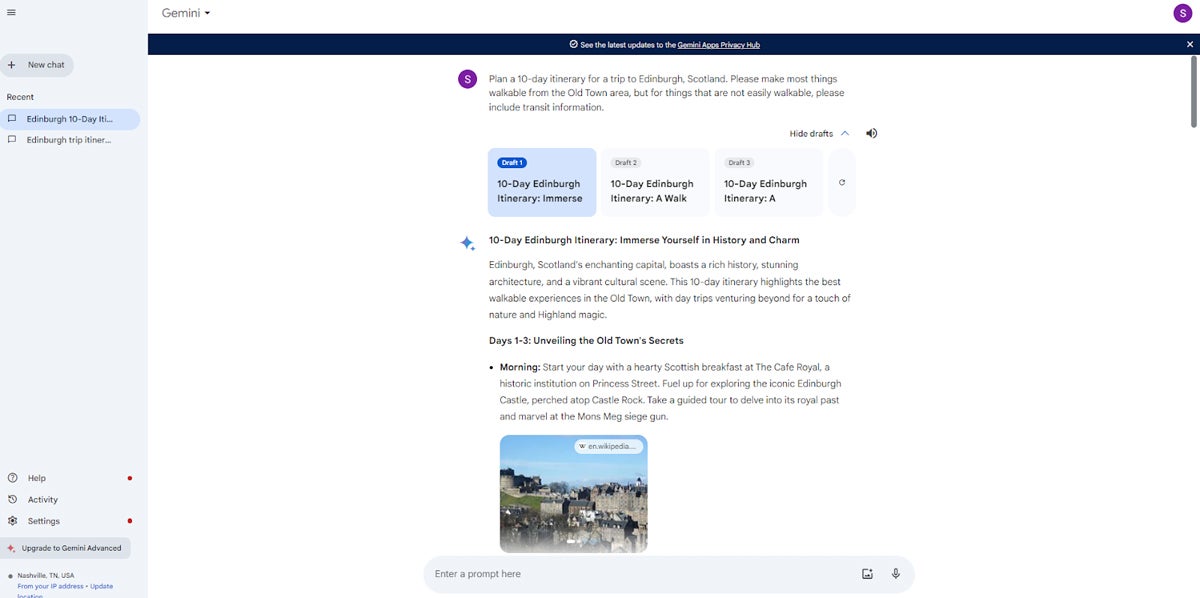Start a New chat
The width and height of the screenshot is (1200, 598).
(37, 65)
